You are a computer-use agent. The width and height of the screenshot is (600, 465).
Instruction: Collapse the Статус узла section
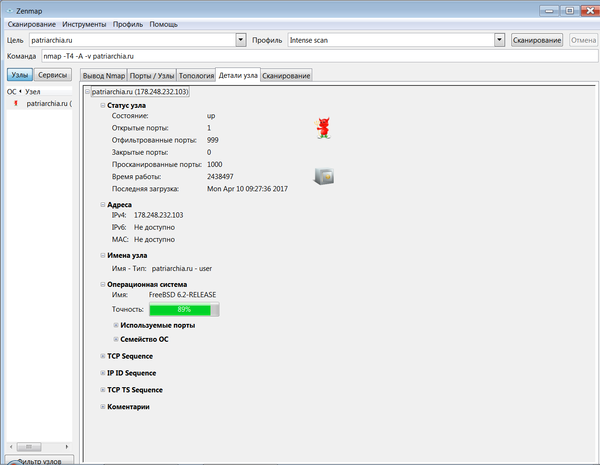[103, 105]
